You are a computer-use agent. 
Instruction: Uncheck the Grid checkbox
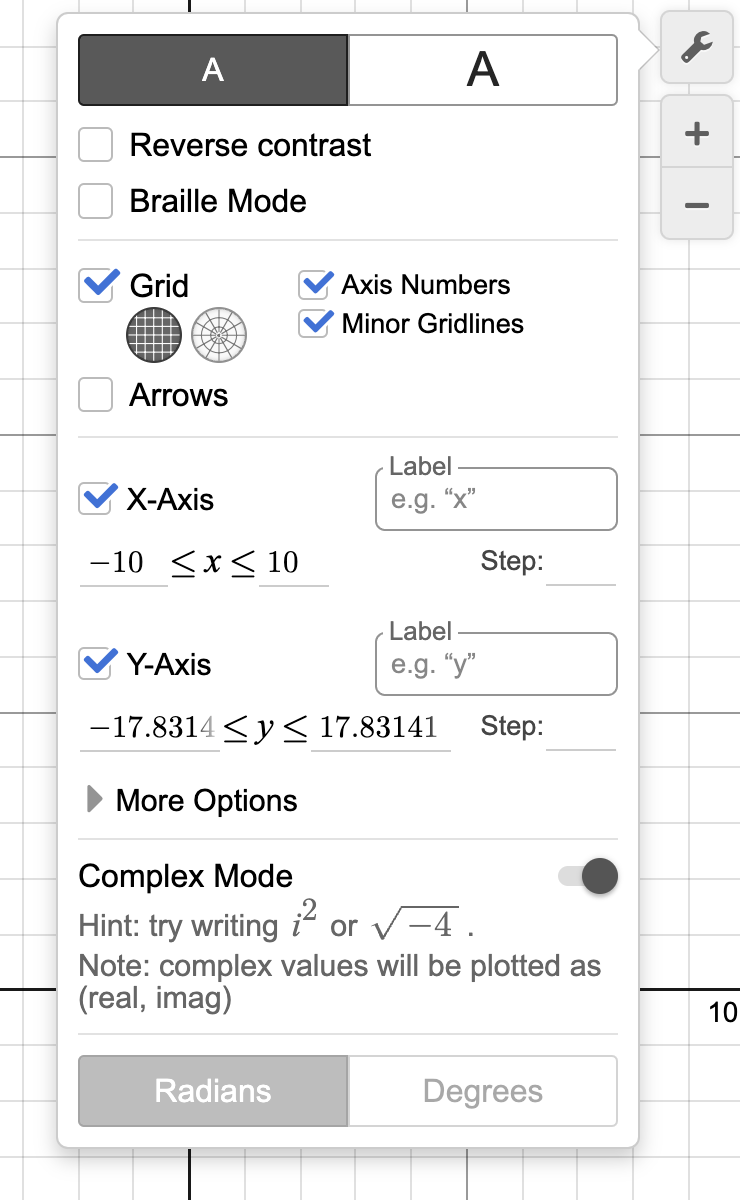point(95,285)
